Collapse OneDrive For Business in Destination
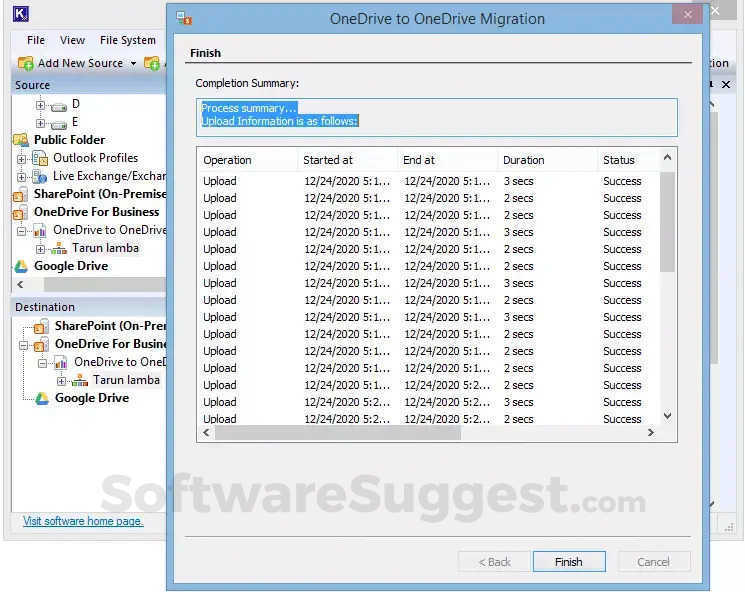 pos(23,345)
